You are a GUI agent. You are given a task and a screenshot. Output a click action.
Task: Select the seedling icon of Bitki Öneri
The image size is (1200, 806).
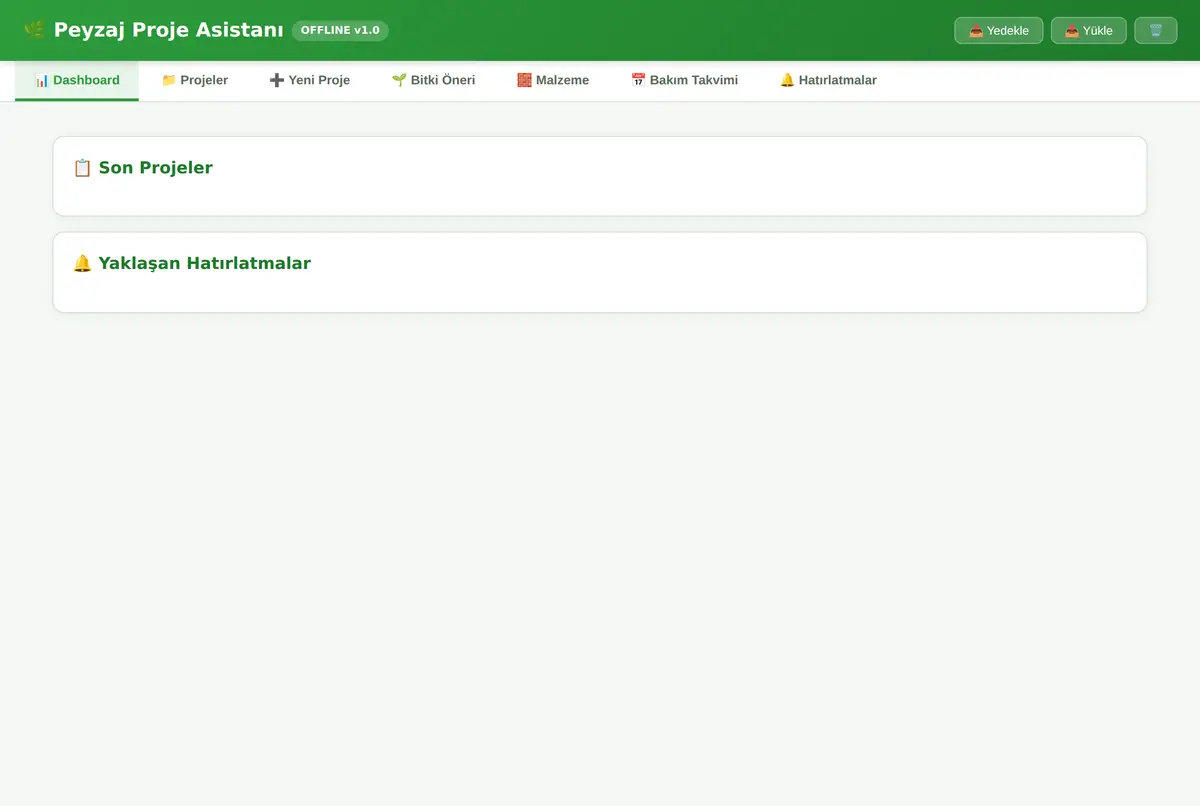(399, 80)
